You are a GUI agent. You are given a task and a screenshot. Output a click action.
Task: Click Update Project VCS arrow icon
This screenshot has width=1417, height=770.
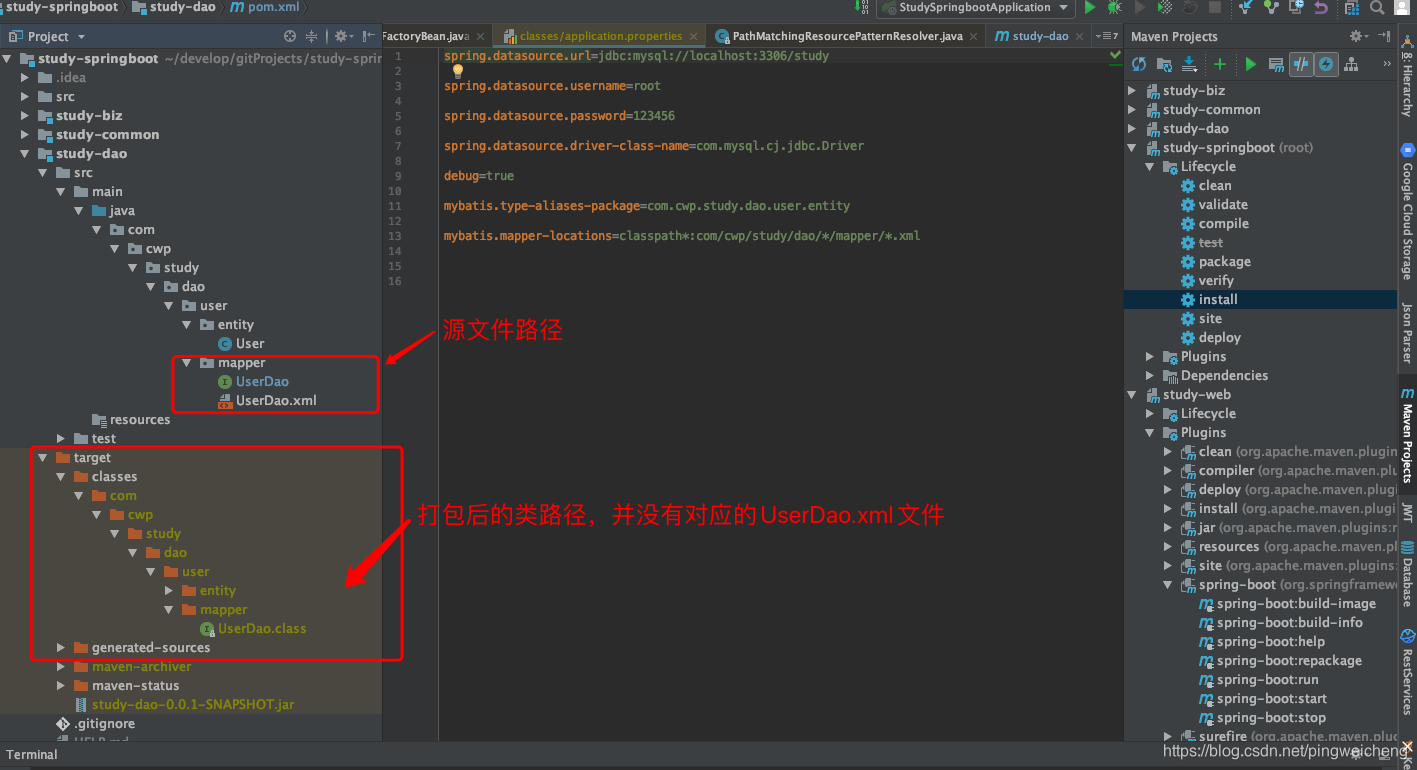(x=1246, y=7)
